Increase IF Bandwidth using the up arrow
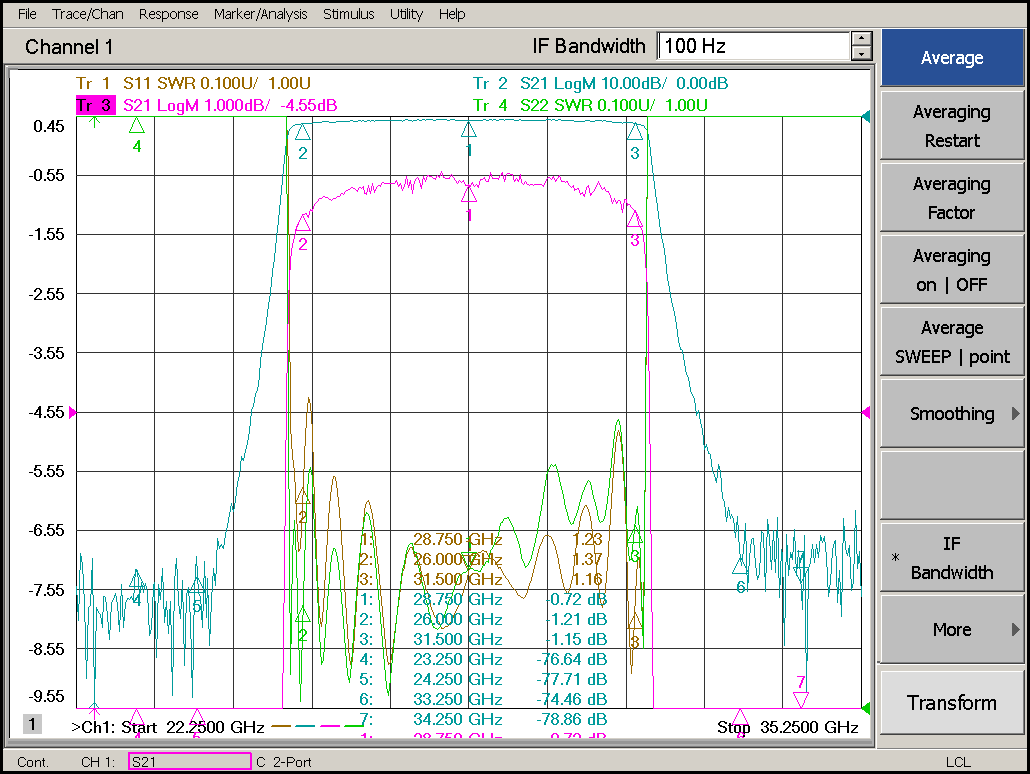Screen dimensions: 1030x774 tap(861, 39)
